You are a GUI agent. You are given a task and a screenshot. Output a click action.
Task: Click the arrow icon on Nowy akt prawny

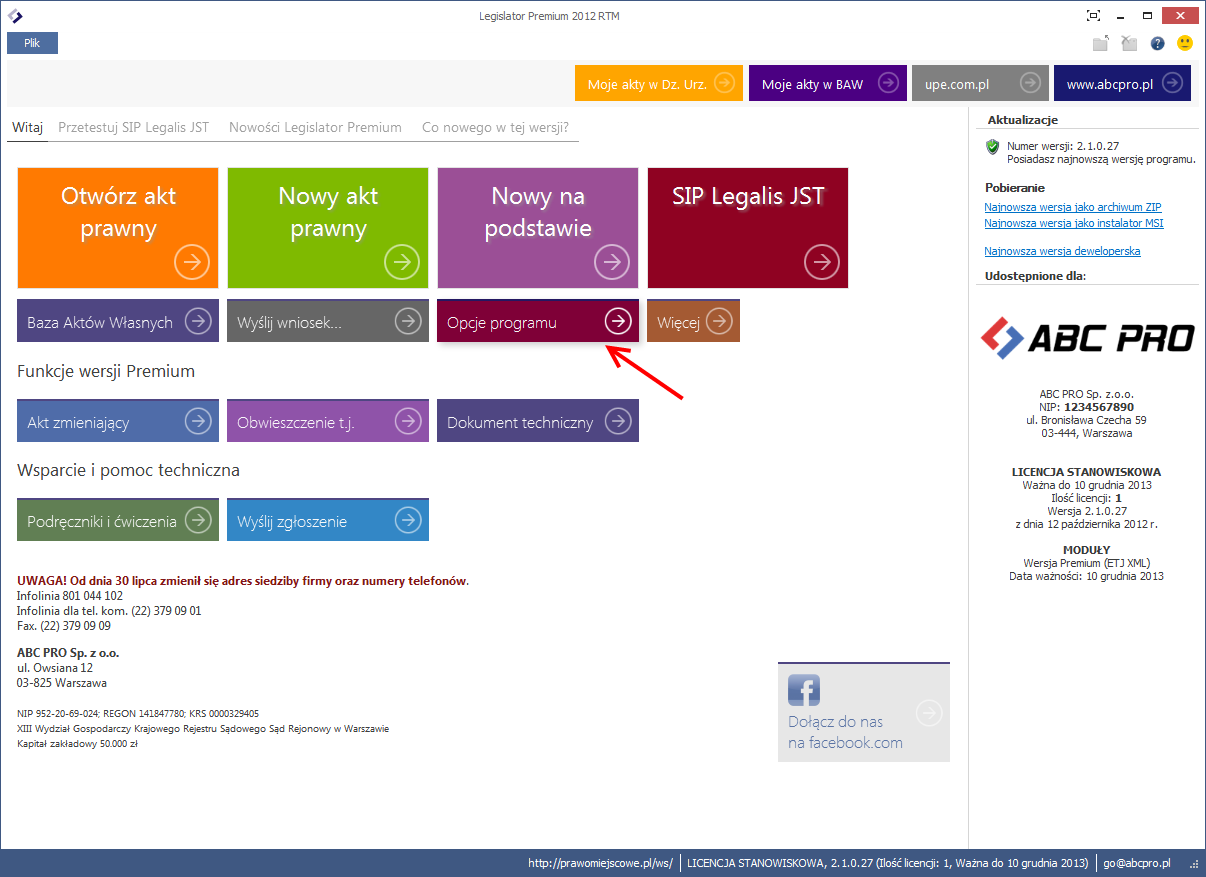tap(402, 262)
